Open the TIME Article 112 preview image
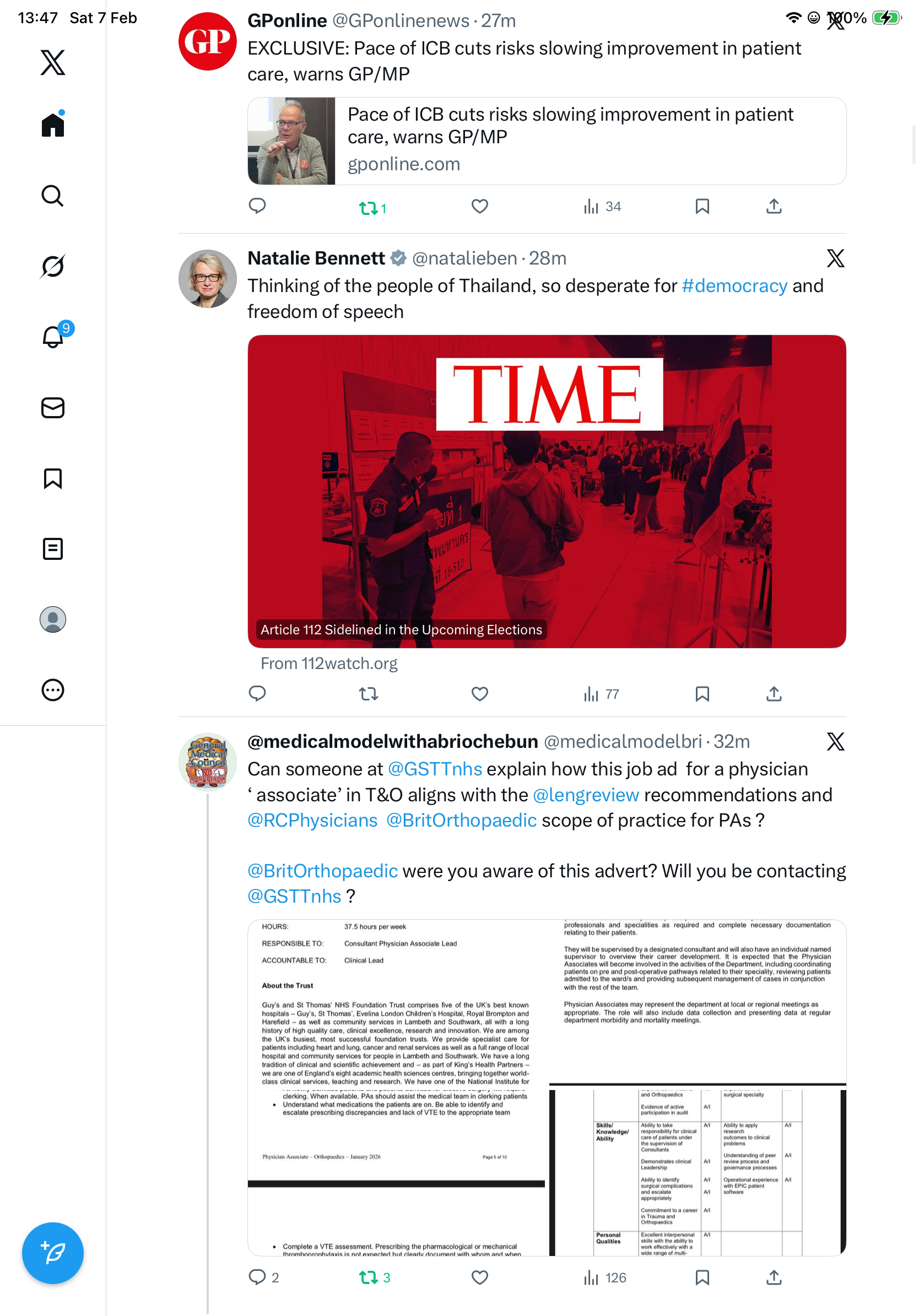The width and height of the screenshot is (919, 1316). tap(547, 491)
